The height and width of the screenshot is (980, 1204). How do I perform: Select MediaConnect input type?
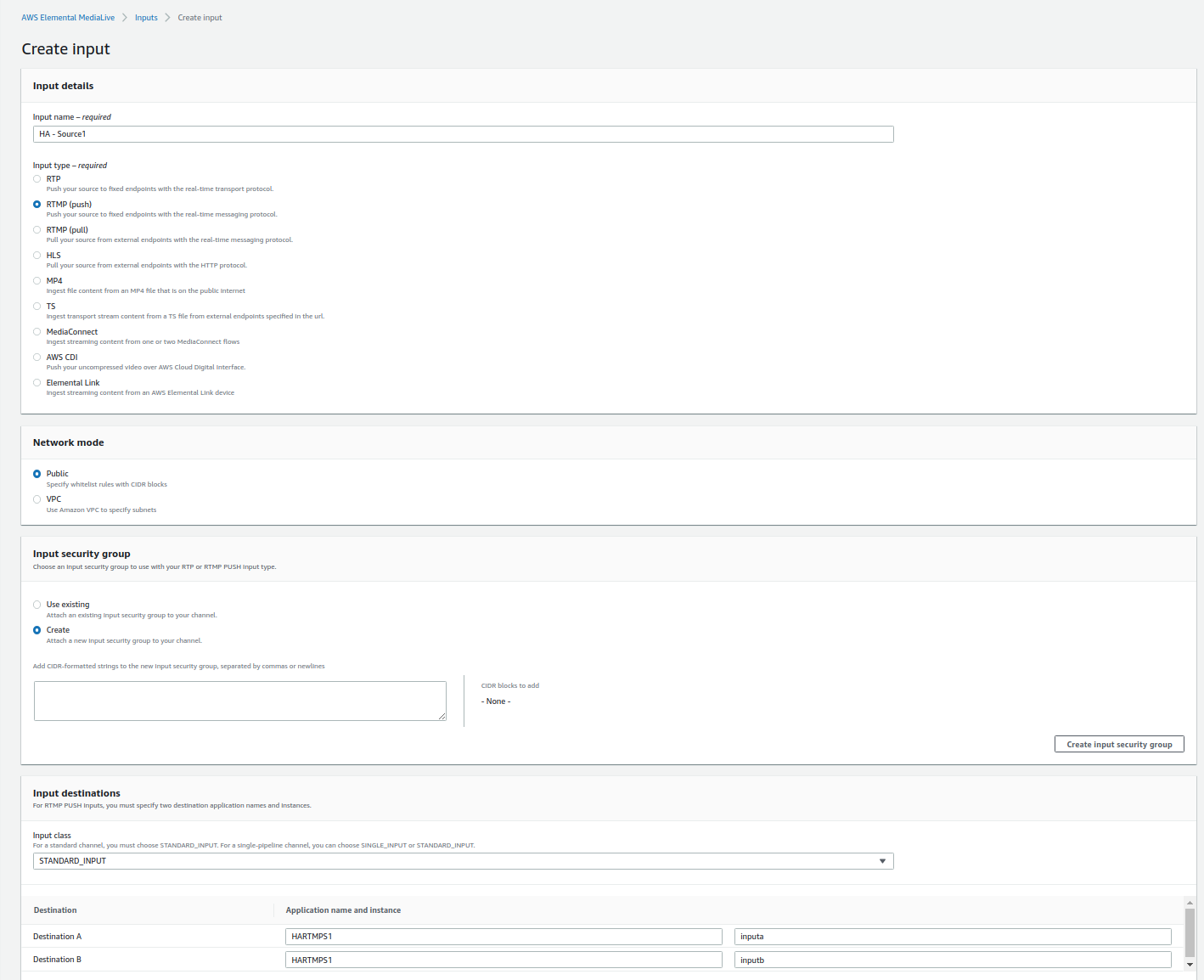click(x=37, y=332)
